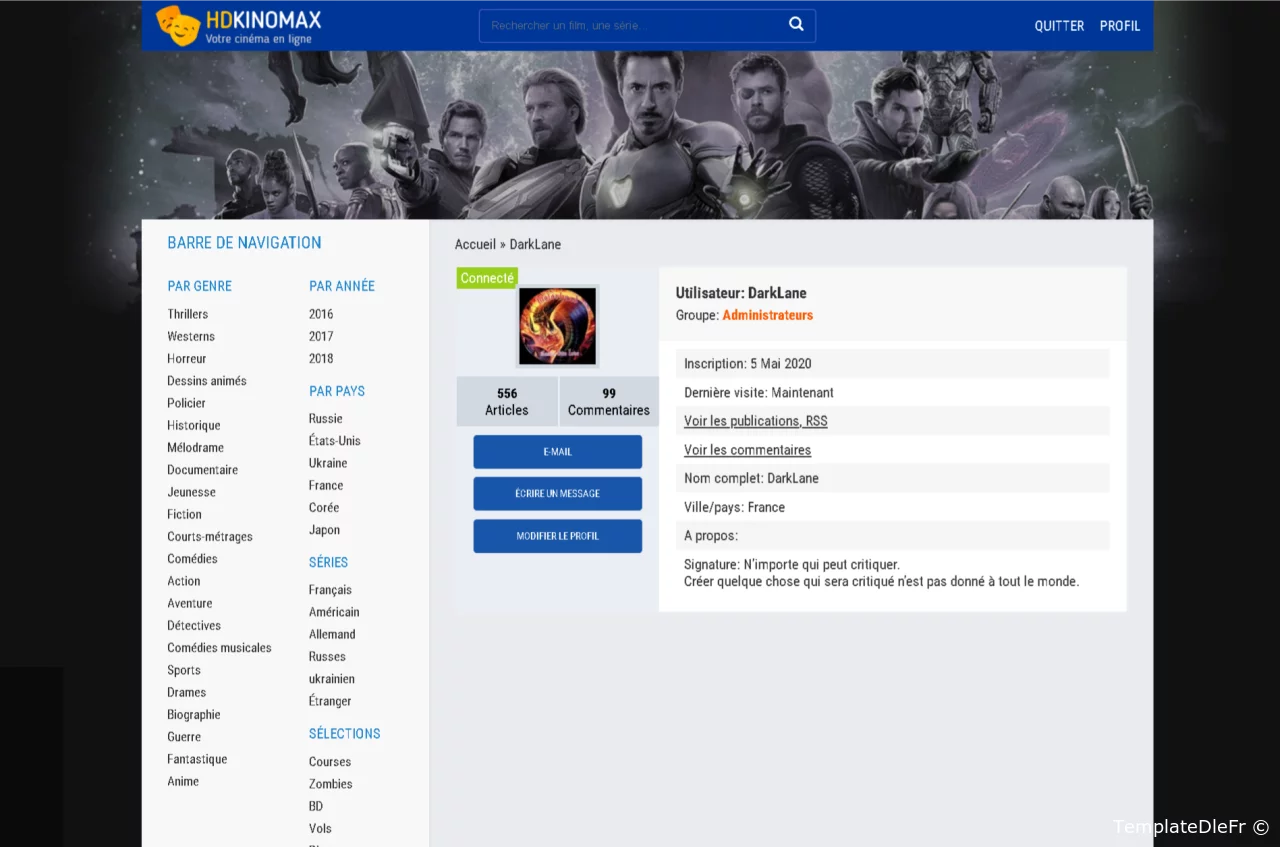Select the Thrillers genre link
The height and width of the screenshot is (847, 1280).
pos(188,314)
